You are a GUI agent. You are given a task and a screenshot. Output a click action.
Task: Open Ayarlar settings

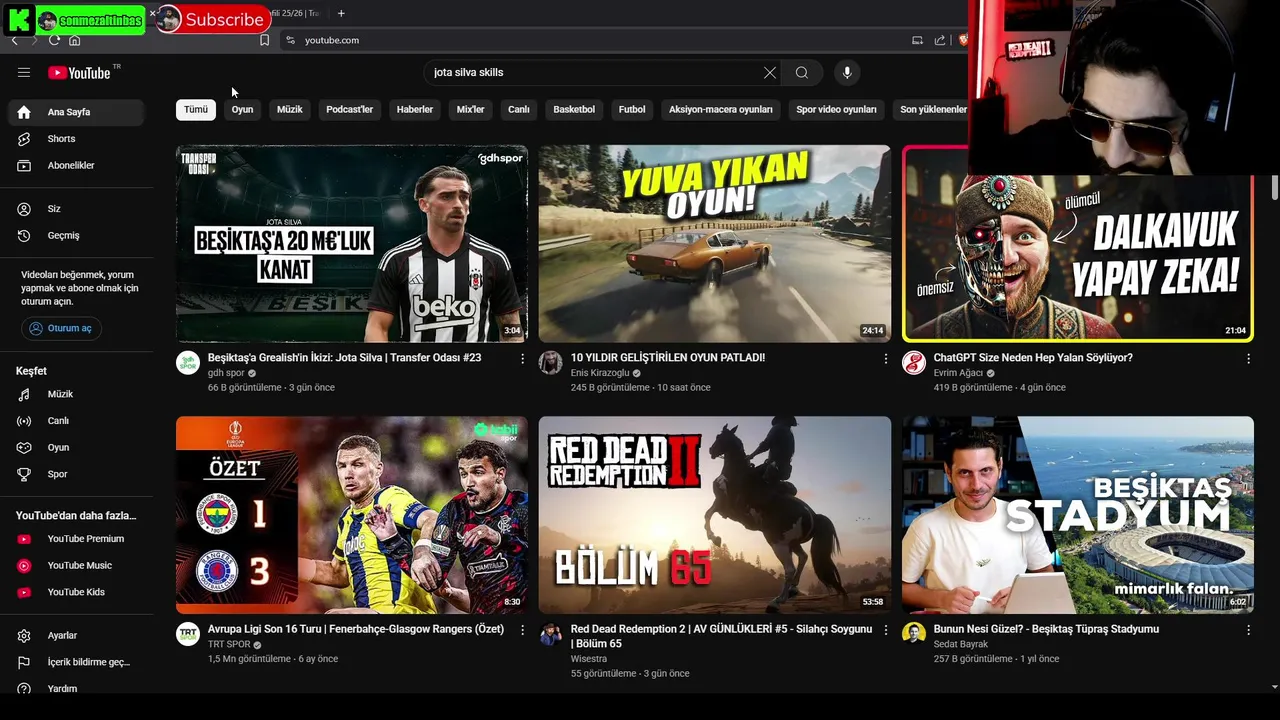[76, 635]
